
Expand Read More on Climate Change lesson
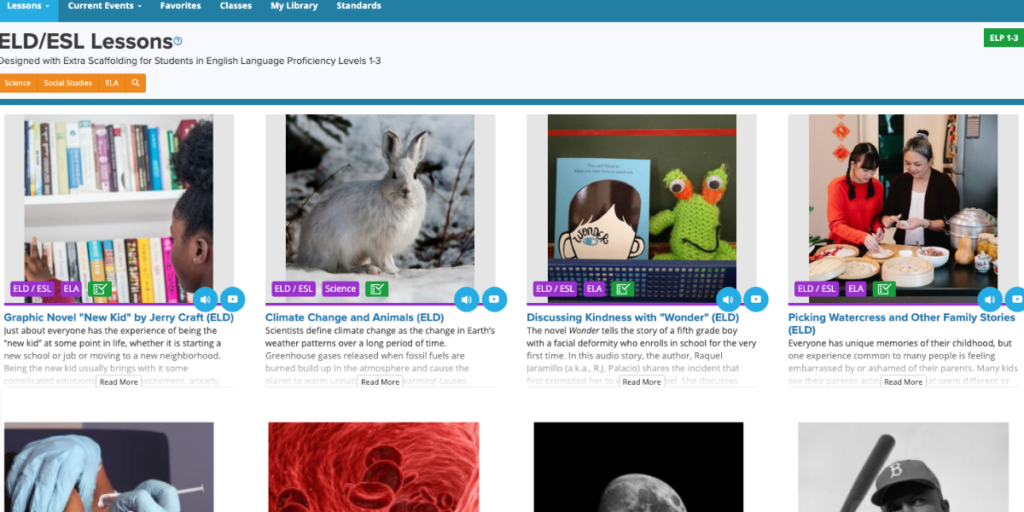coord(380,382)
